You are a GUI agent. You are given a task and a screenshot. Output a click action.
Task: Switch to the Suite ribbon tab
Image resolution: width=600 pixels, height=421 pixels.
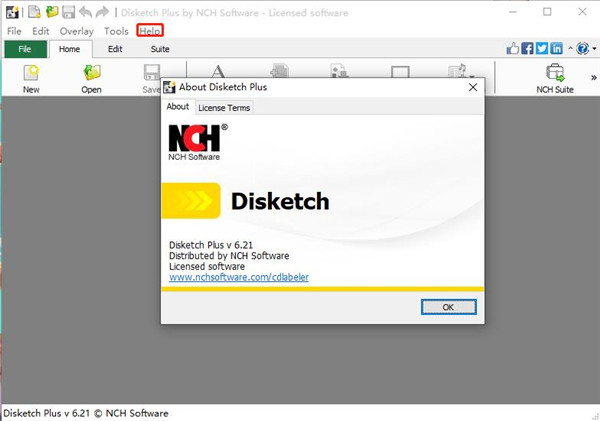(x=160, y=49)
